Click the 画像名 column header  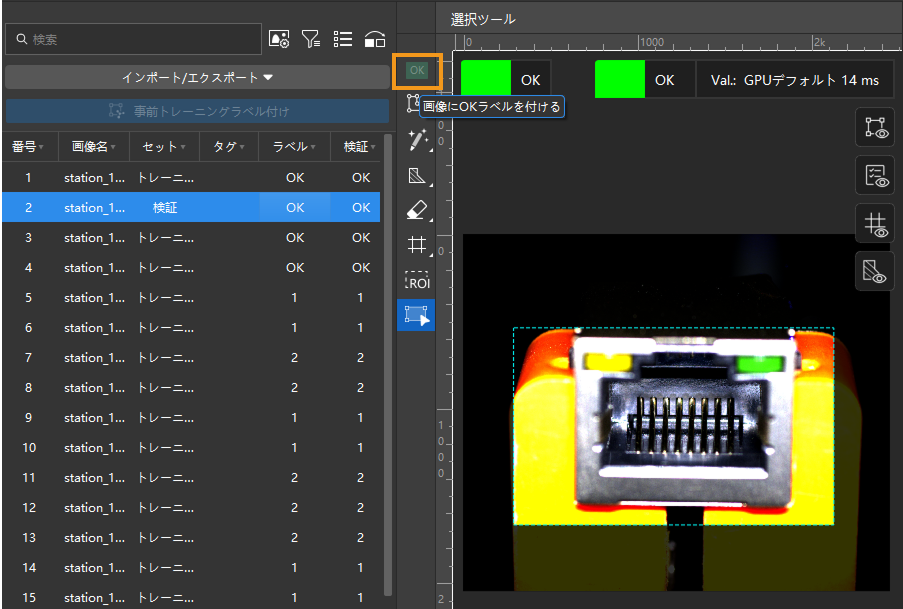tap(89, 147)
